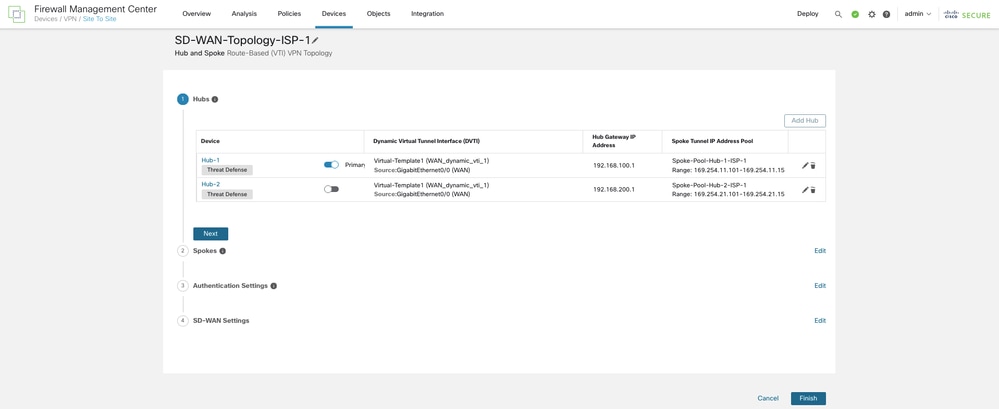Click the Next button
The width and height of the screenshot is (999, 409).
pyautogui.click(x=211, y=234)
